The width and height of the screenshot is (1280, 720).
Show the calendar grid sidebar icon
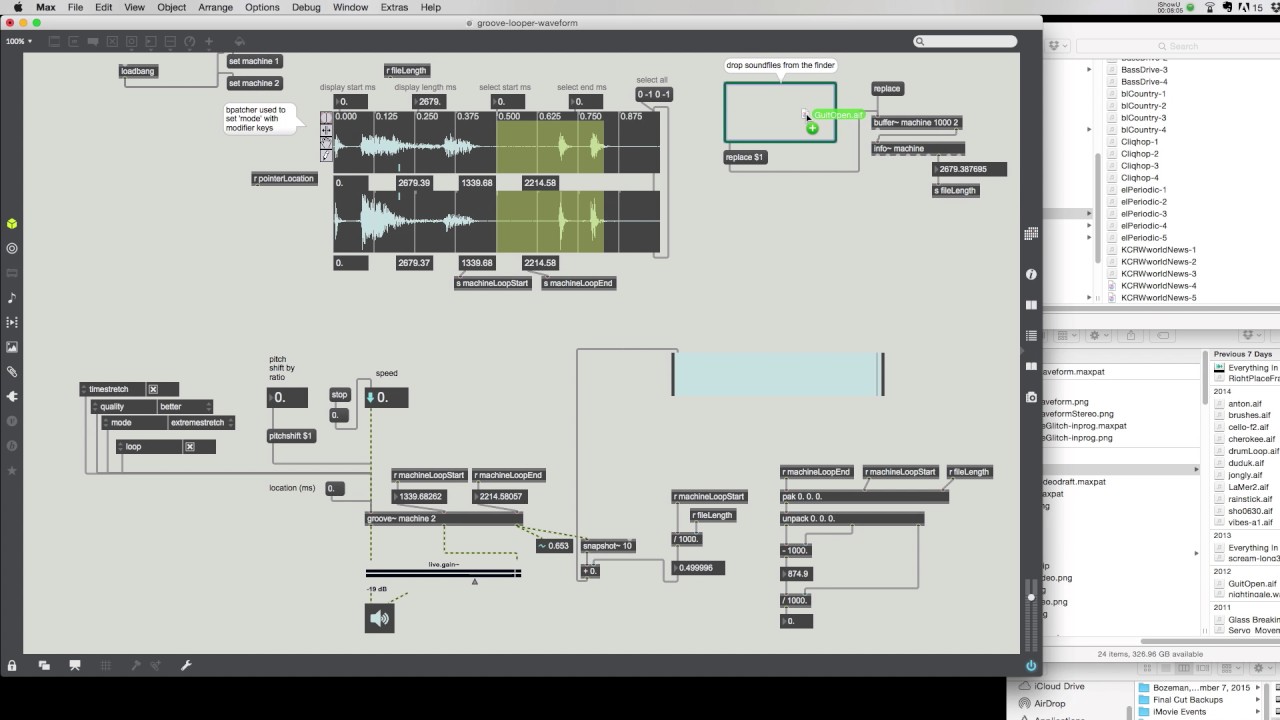click(1031, 233)
